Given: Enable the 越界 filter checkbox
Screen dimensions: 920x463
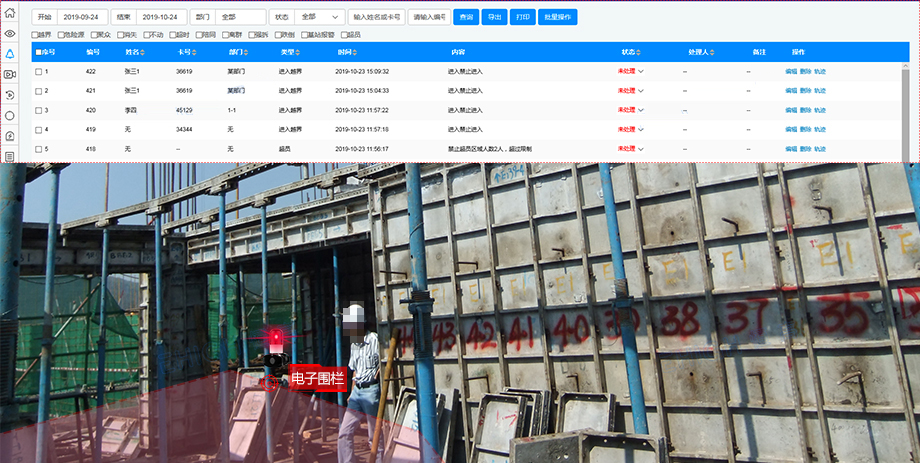Looking at the screenshot, I should pyautogui.click(x=36, y=35).
